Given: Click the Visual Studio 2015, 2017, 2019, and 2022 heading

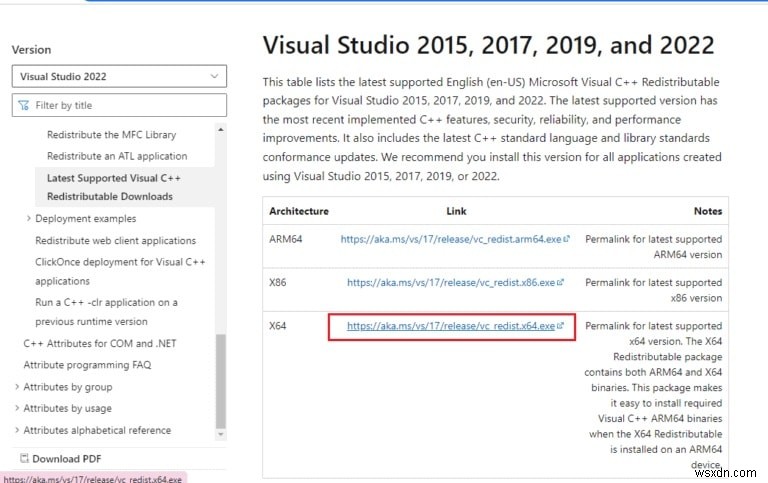Looking at the screenshot, I should tap(488, 45).
